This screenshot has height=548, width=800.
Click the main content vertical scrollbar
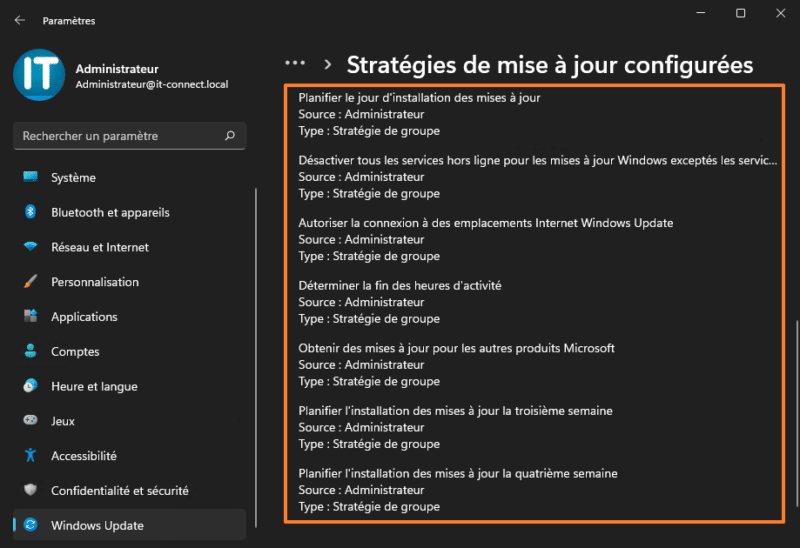point(797,413)
